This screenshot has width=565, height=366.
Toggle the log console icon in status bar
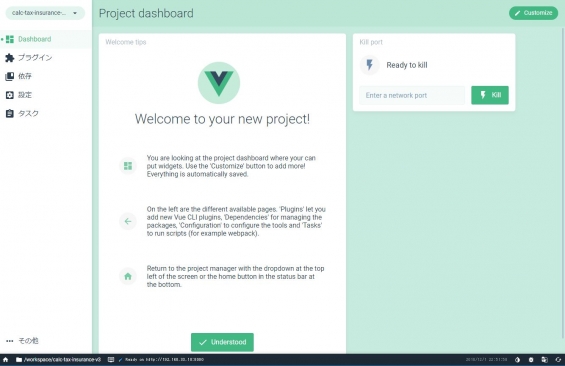111,360
